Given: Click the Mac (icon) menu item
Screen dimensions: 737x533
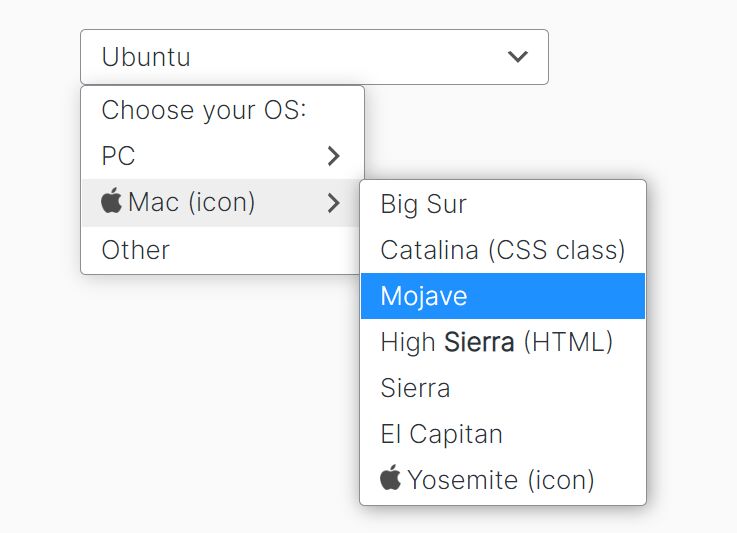Looking at the screenshot, I should point(221,203).
